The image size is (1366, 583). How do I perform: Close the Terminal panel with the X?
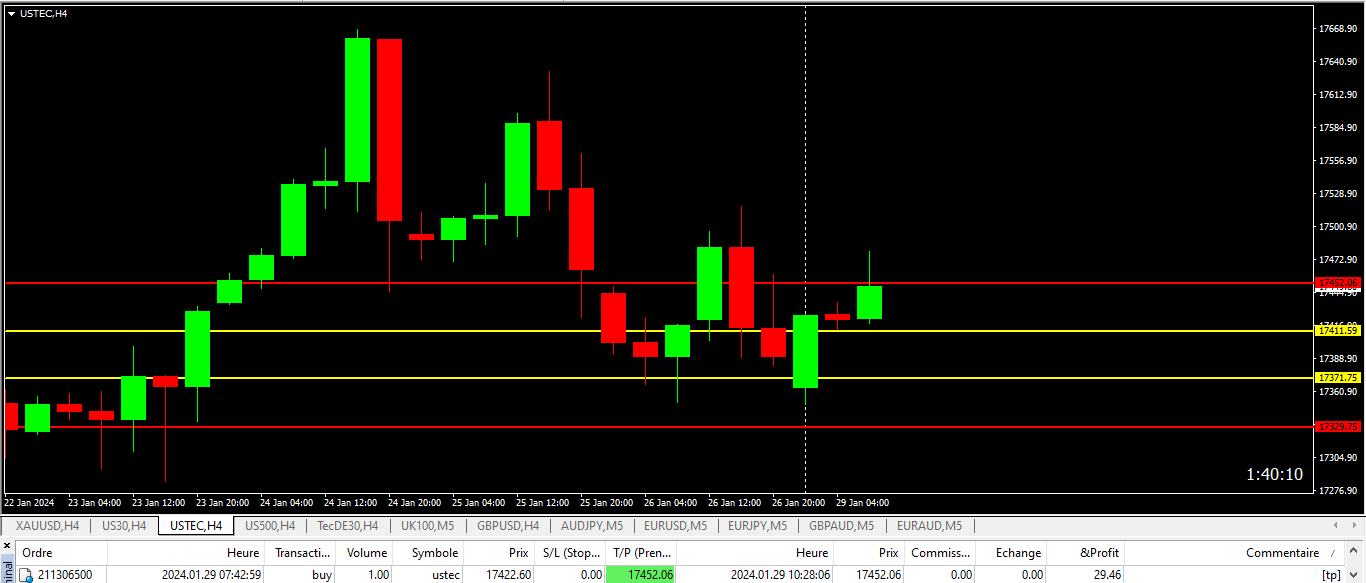click(8, 546)
